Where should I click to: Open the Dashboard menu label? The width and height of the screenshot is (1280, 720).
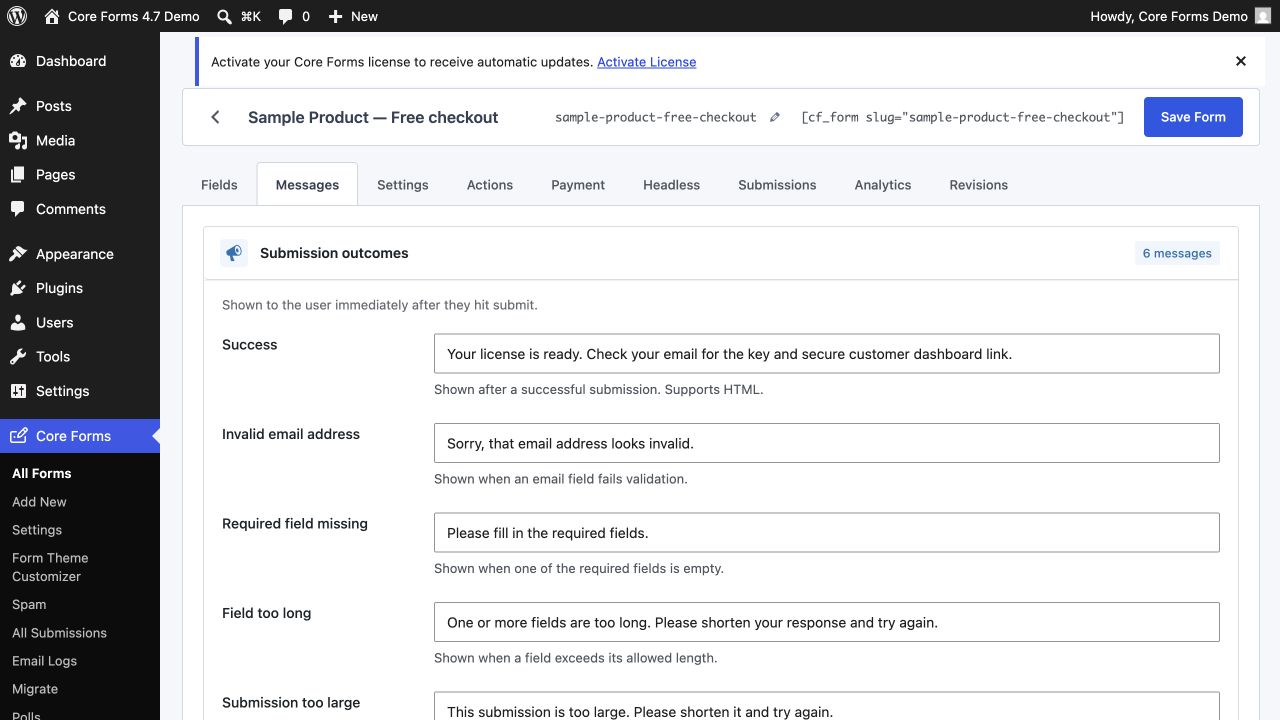click(x=71, y=61)
